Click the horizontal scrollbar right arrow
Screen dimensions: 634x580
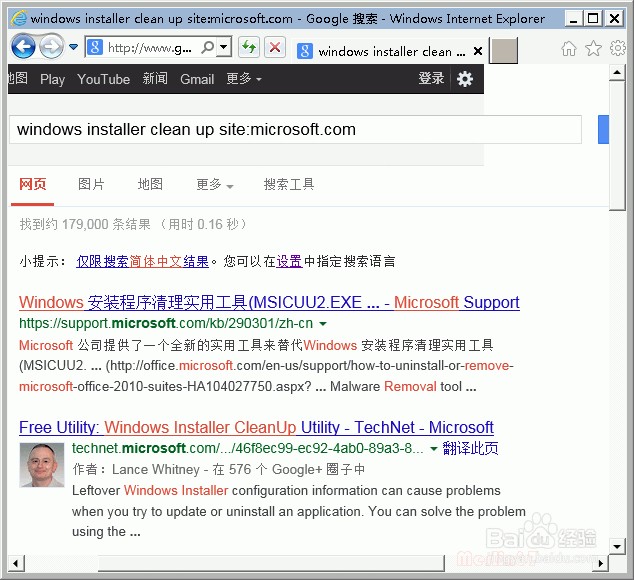(601, 563)
